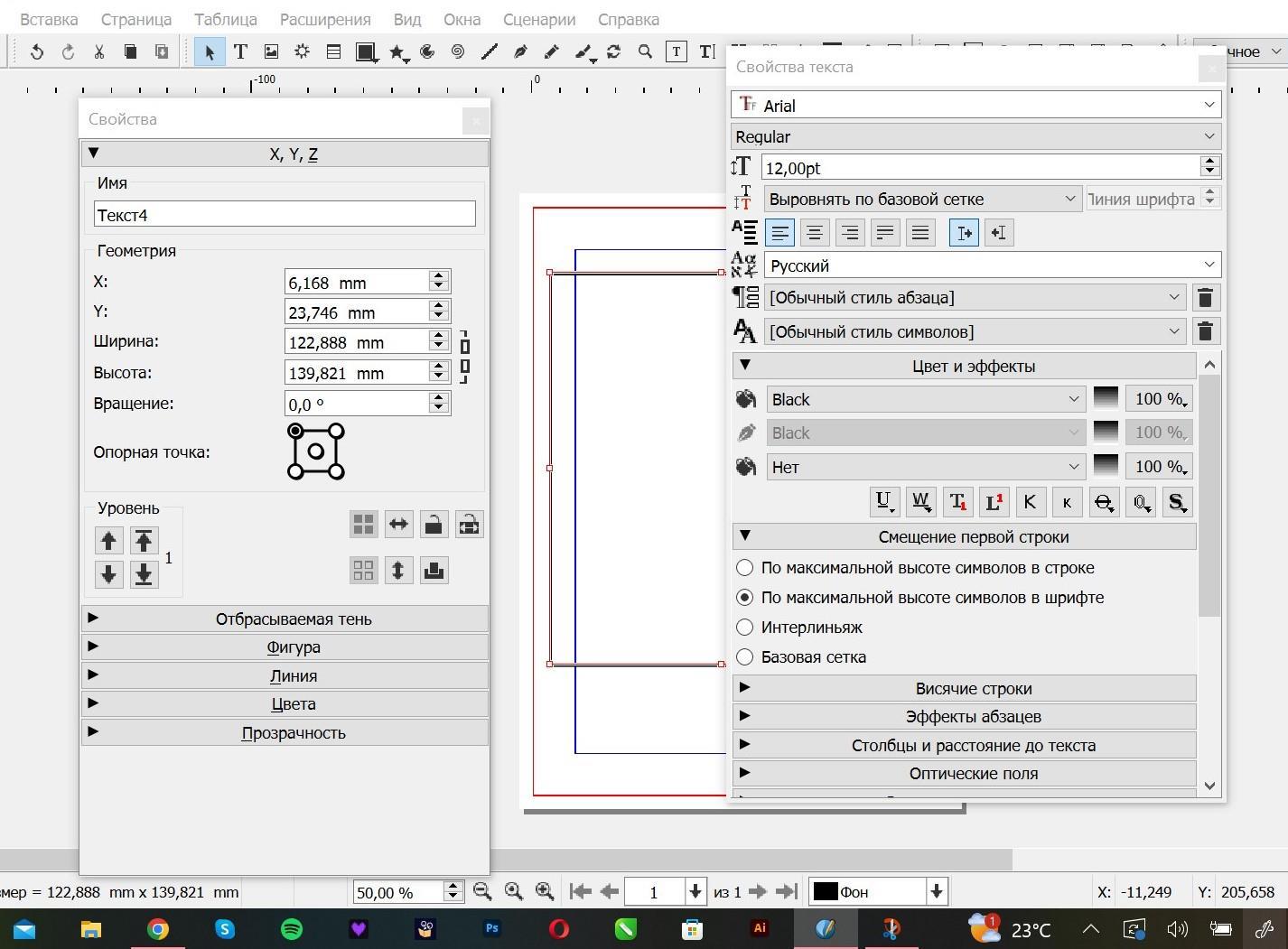Image resolution: width=1288 pixels, height=949 pixels.
Task: Raise item to top level
Action: pyautogui.click(x=144, y=540)
